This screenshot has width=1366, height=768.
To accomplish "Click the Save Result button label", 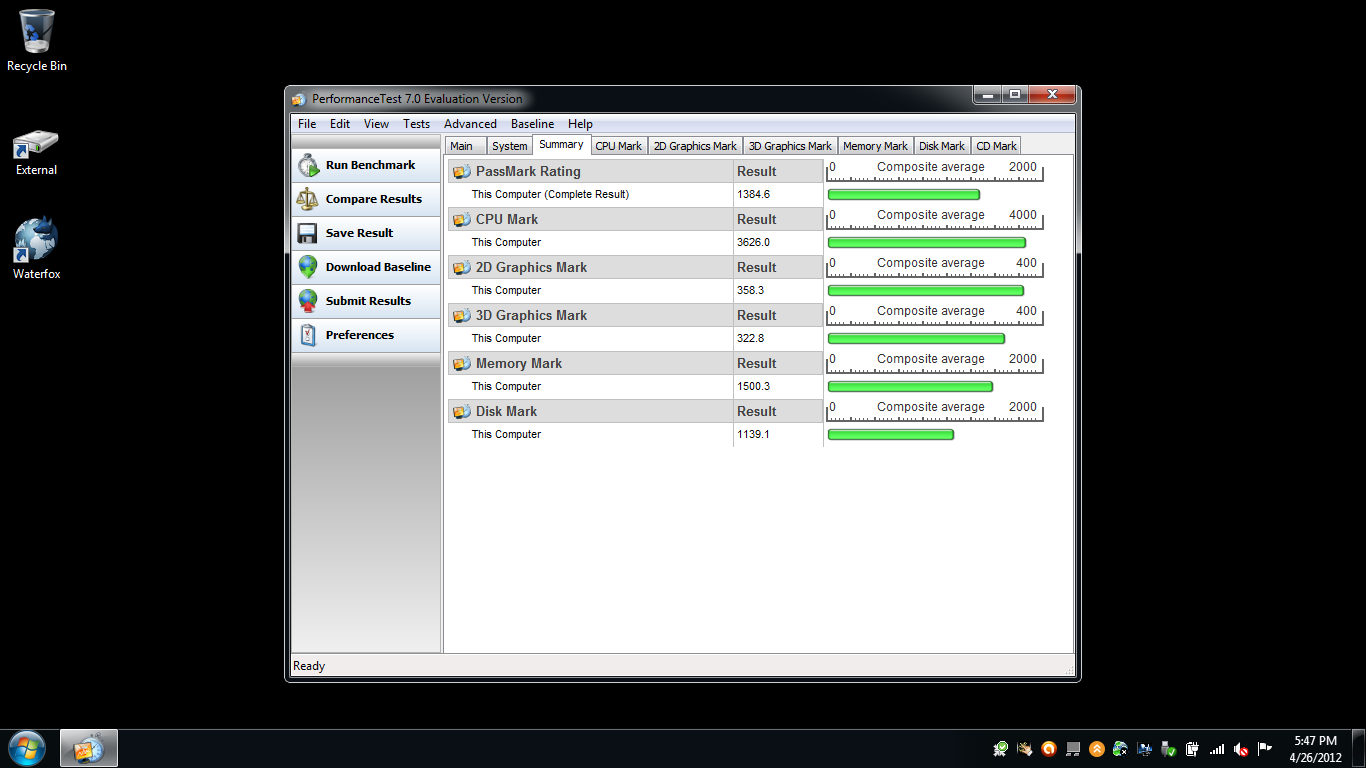I will click(x=359, y=233).
